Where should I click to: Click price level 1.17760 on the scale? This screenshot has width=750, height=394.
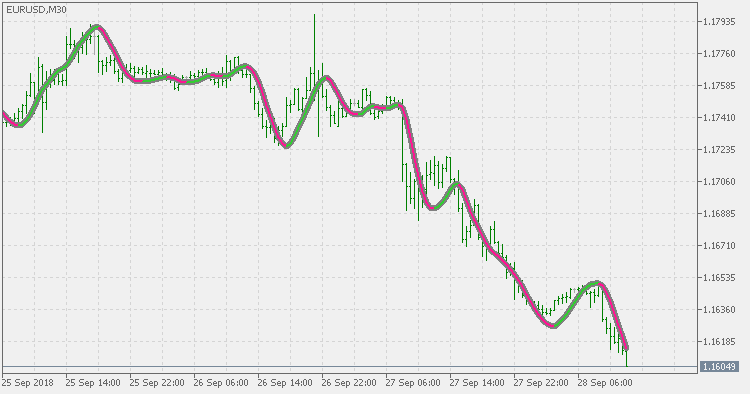point(719,54)
